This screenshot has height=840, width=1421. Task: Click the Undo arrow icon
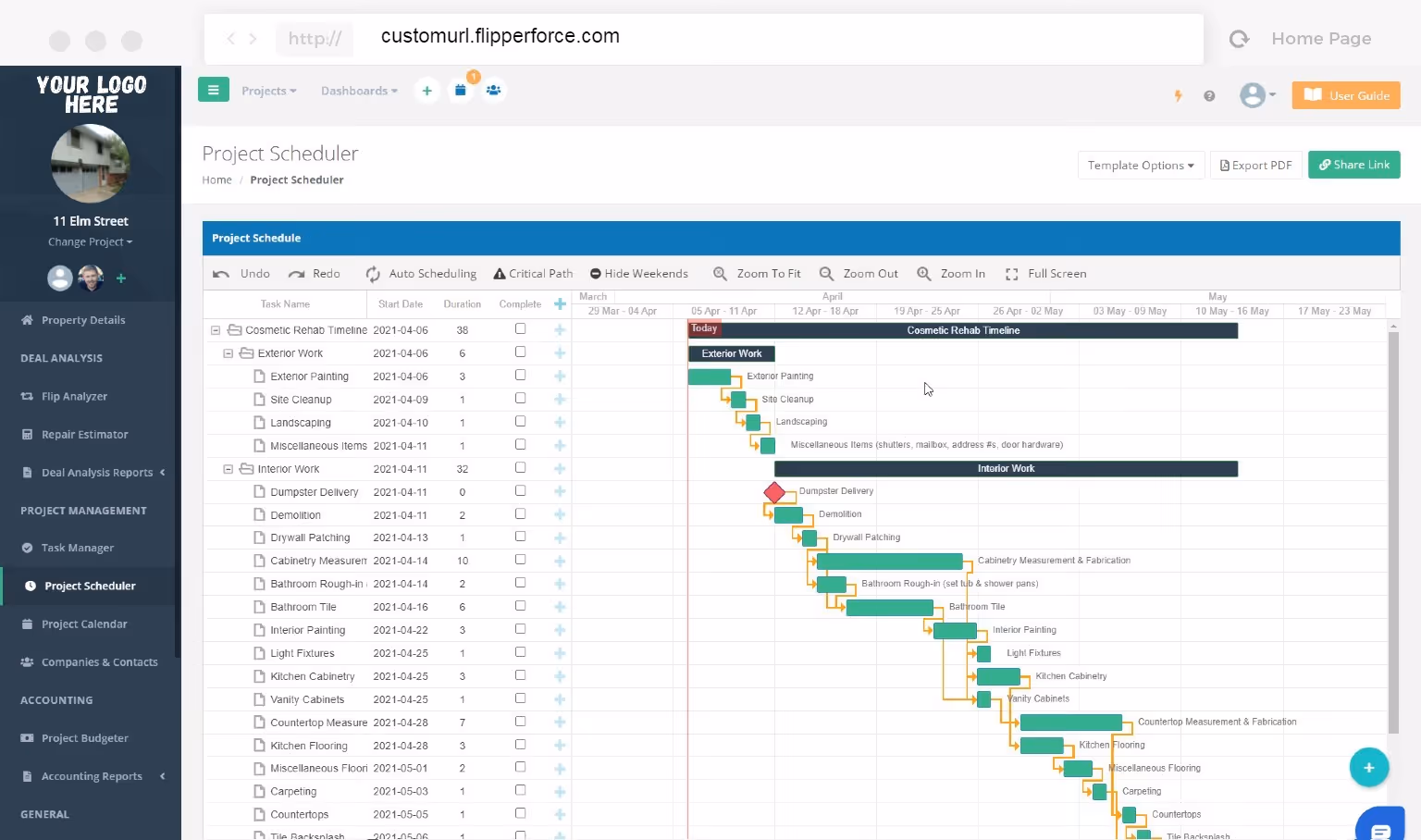pyautogui.click(x=221, y=274)
